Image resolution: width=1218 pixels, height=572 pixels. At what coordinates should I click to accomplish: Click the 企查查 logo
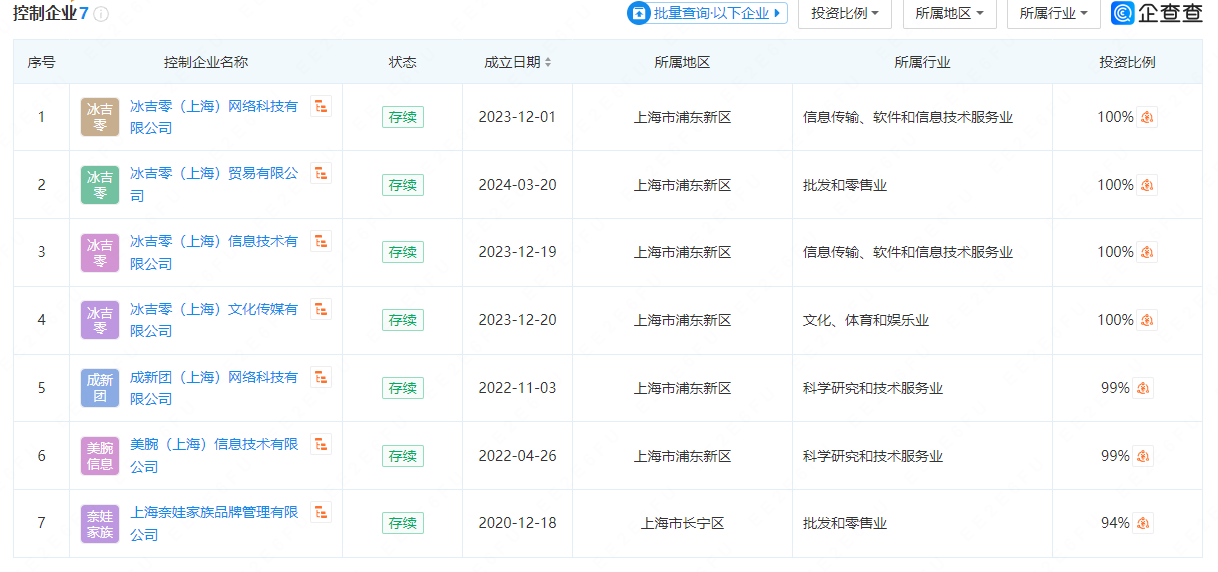[1157, 13]
